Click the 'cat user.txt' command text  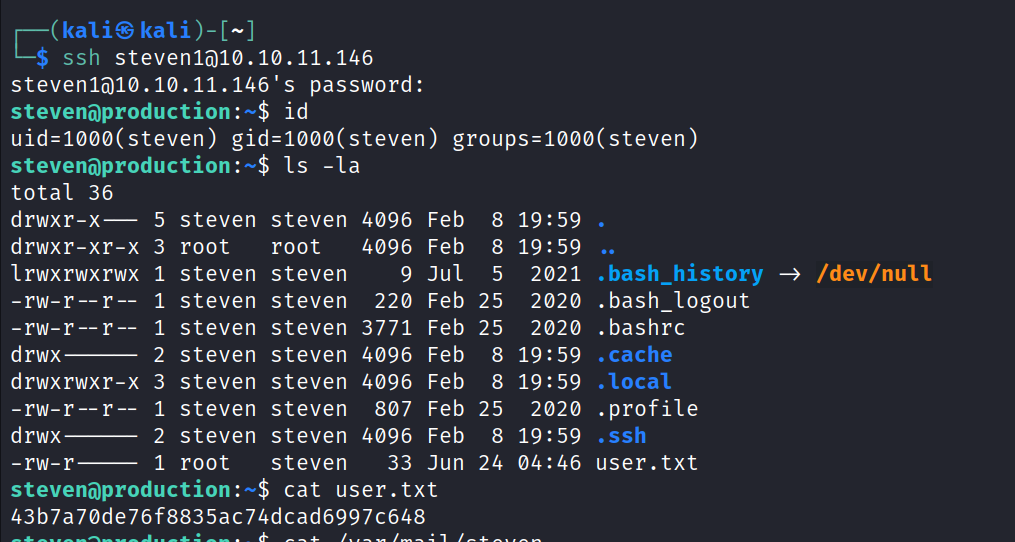361,490
